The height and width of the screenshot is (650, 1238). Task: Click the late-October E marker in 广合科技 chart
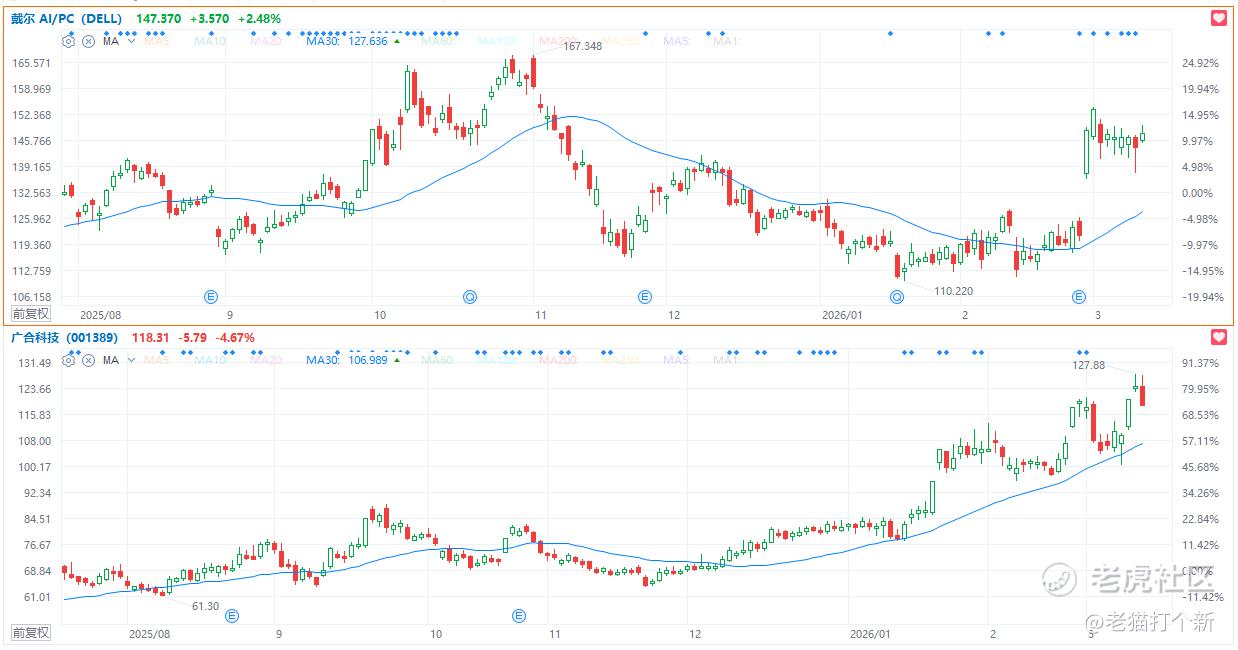coord(518,615)
